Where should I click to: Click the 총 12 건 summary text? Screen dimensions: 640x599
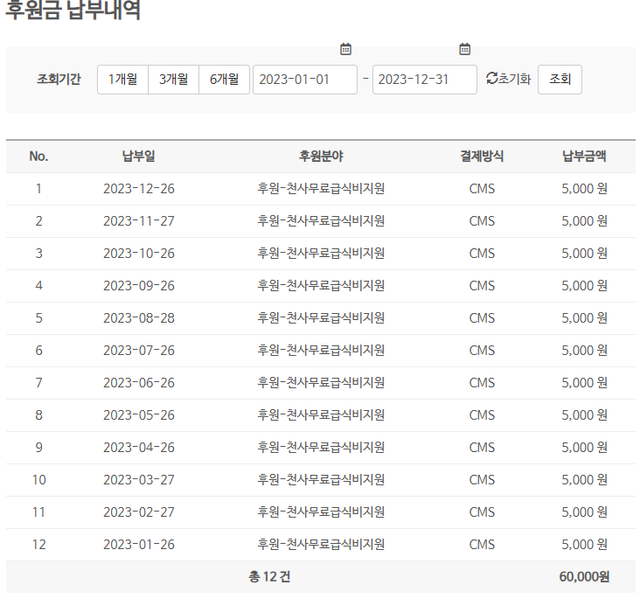click(270, 577)
